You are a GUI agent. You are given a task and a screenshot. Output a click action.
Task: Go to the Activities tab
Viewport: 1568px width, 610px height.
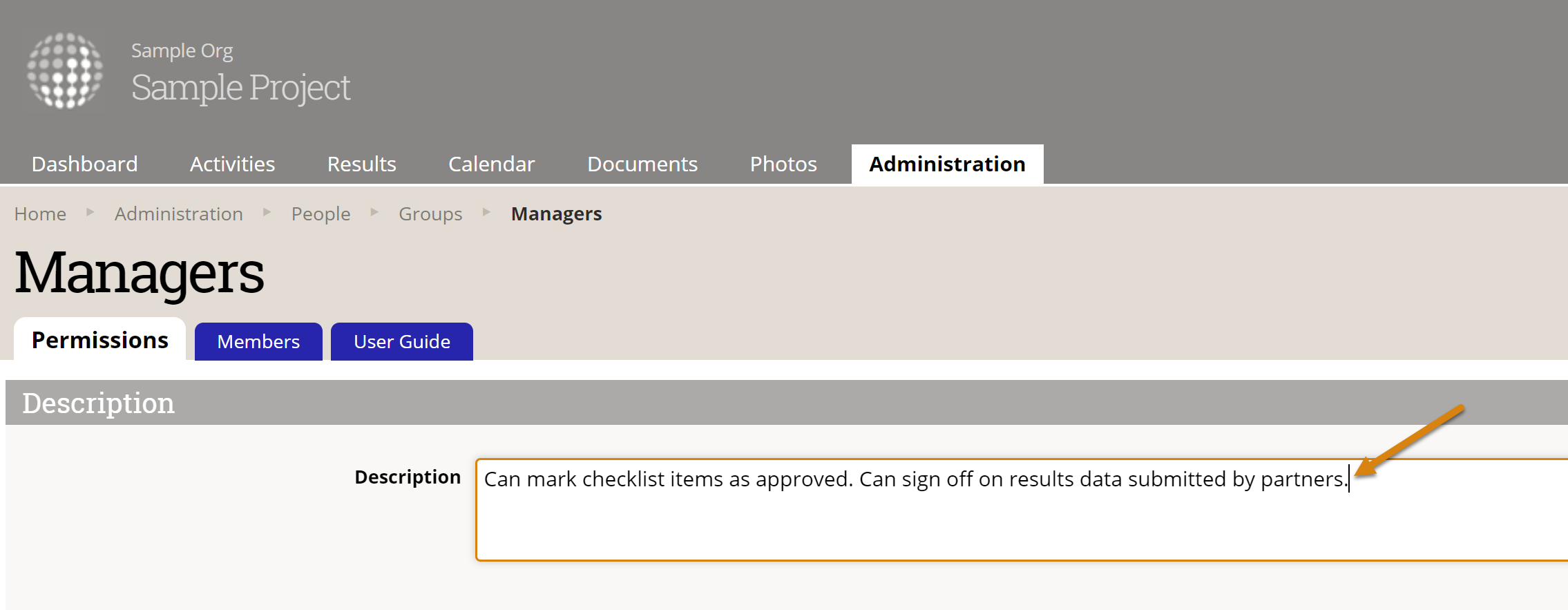click(232, 164)
